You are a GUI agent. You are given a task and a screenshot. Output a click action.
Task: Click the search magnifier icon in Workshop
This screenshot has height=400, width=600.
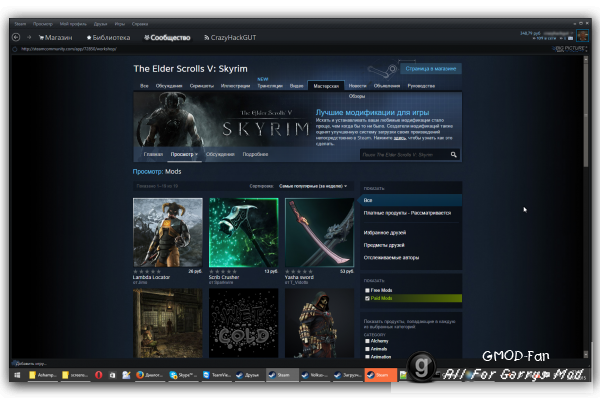pyautogui.click(x=453, y=155)
